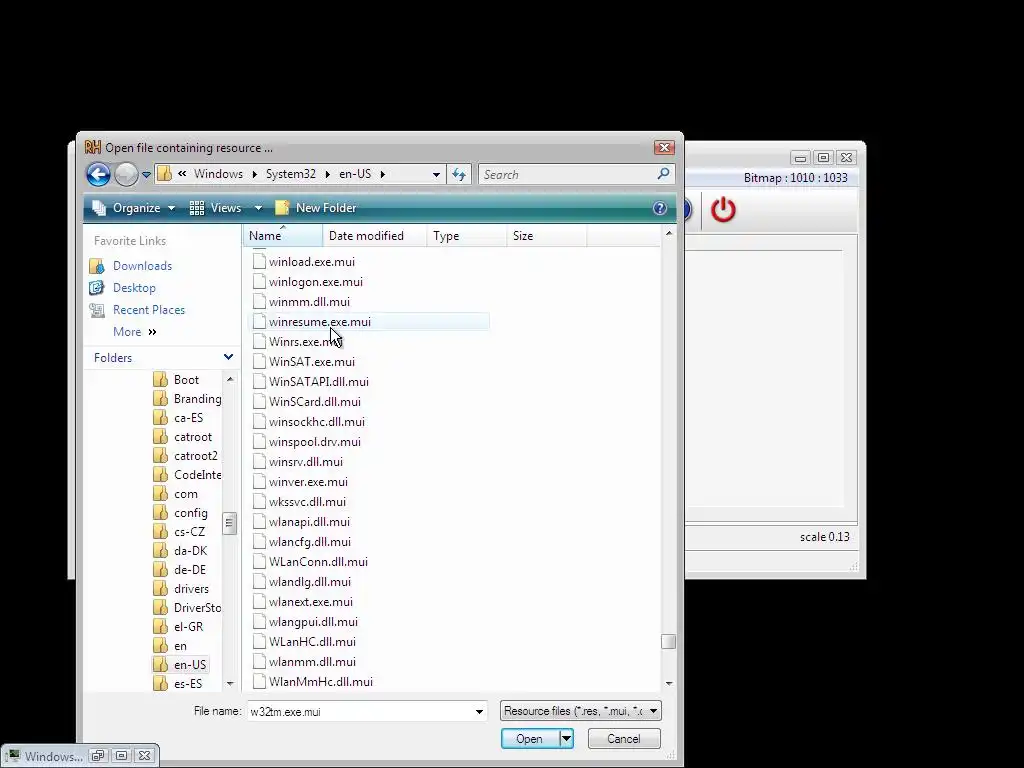Select the file winver.exe.mui
The image size is (1024, 768).
pos(308,482)
